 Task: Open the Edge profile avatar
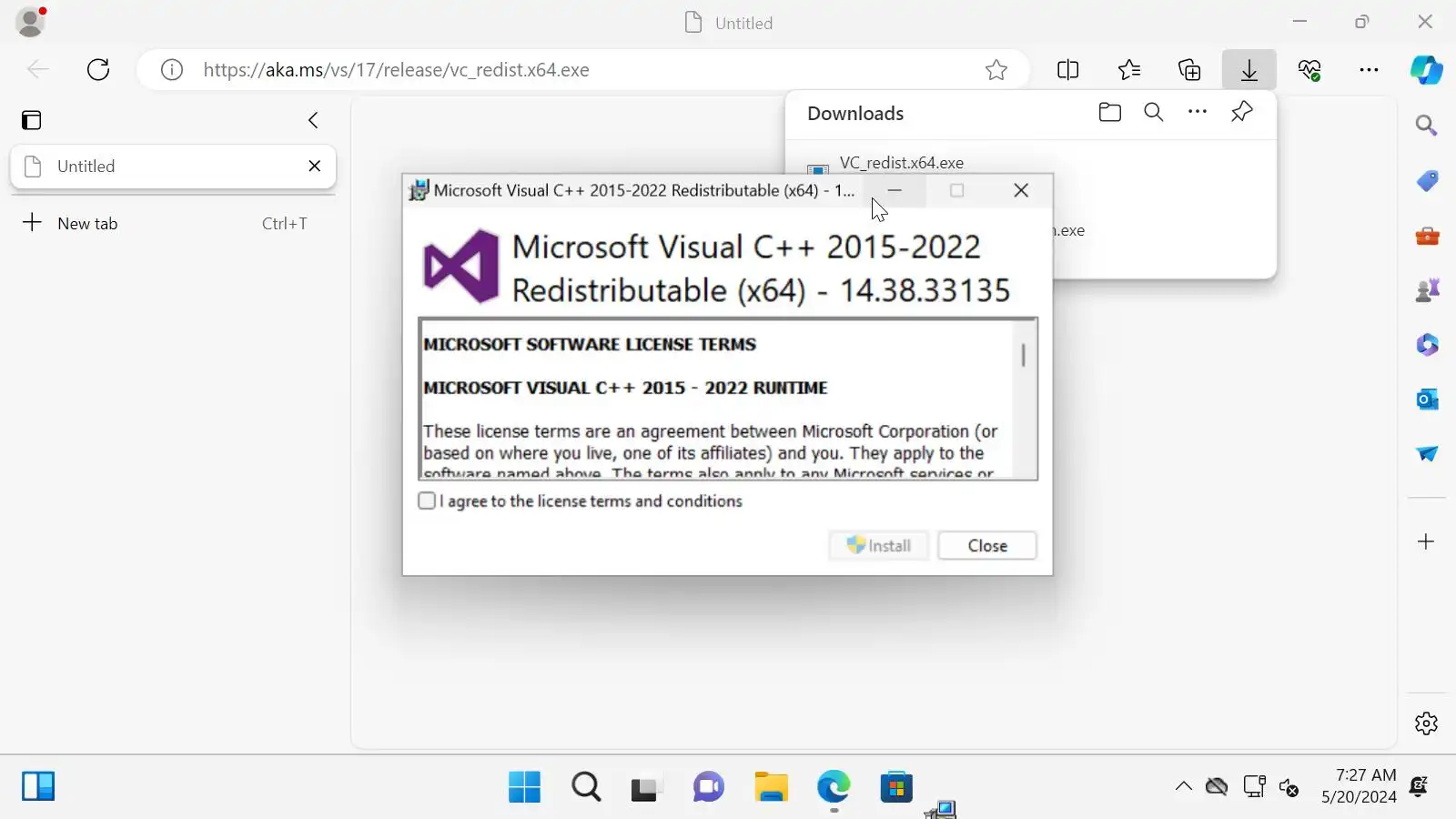click(31, 22)
